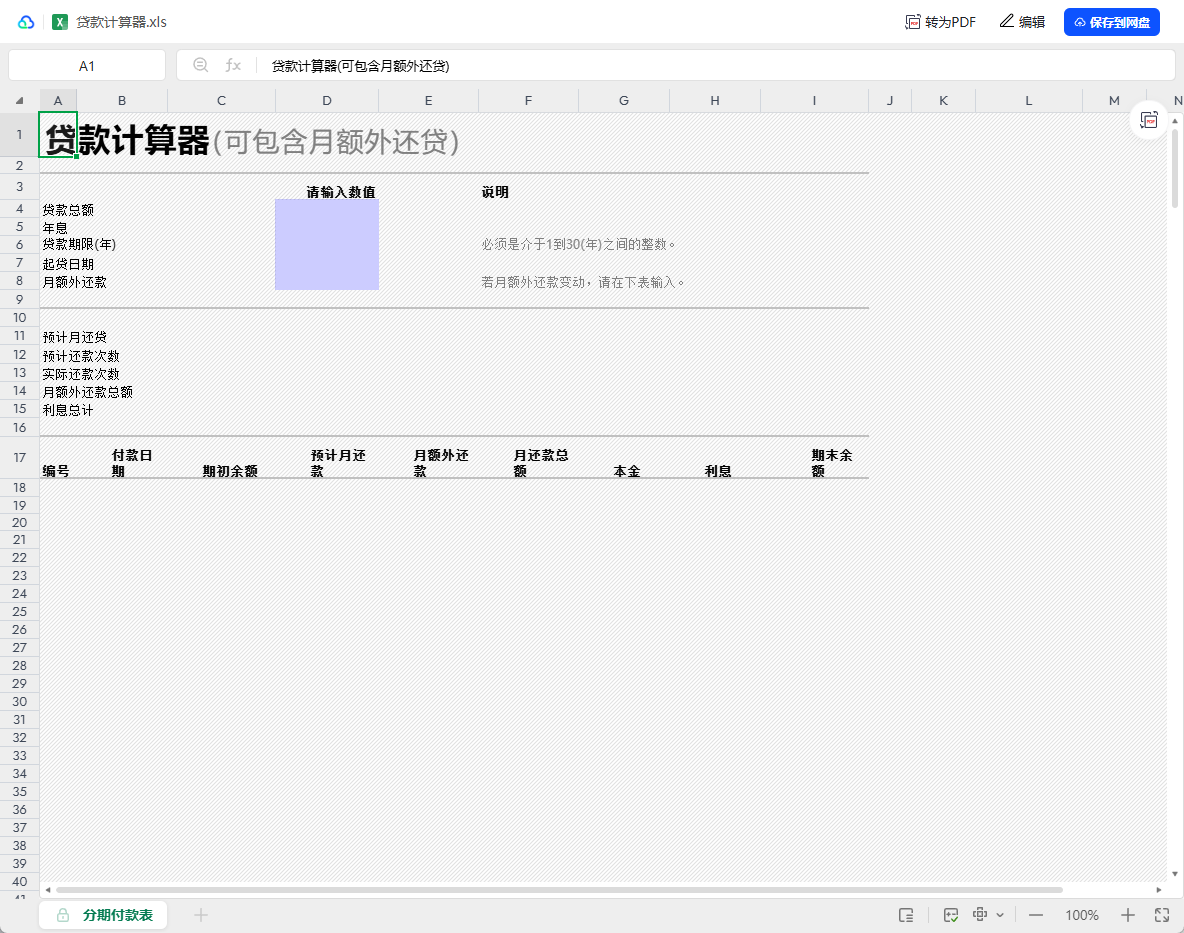The height and width of the screenshot is (933, 1184).
Task: Enter full screen via expand icon
Action: pyautogui.click(x=1163, y=915)
